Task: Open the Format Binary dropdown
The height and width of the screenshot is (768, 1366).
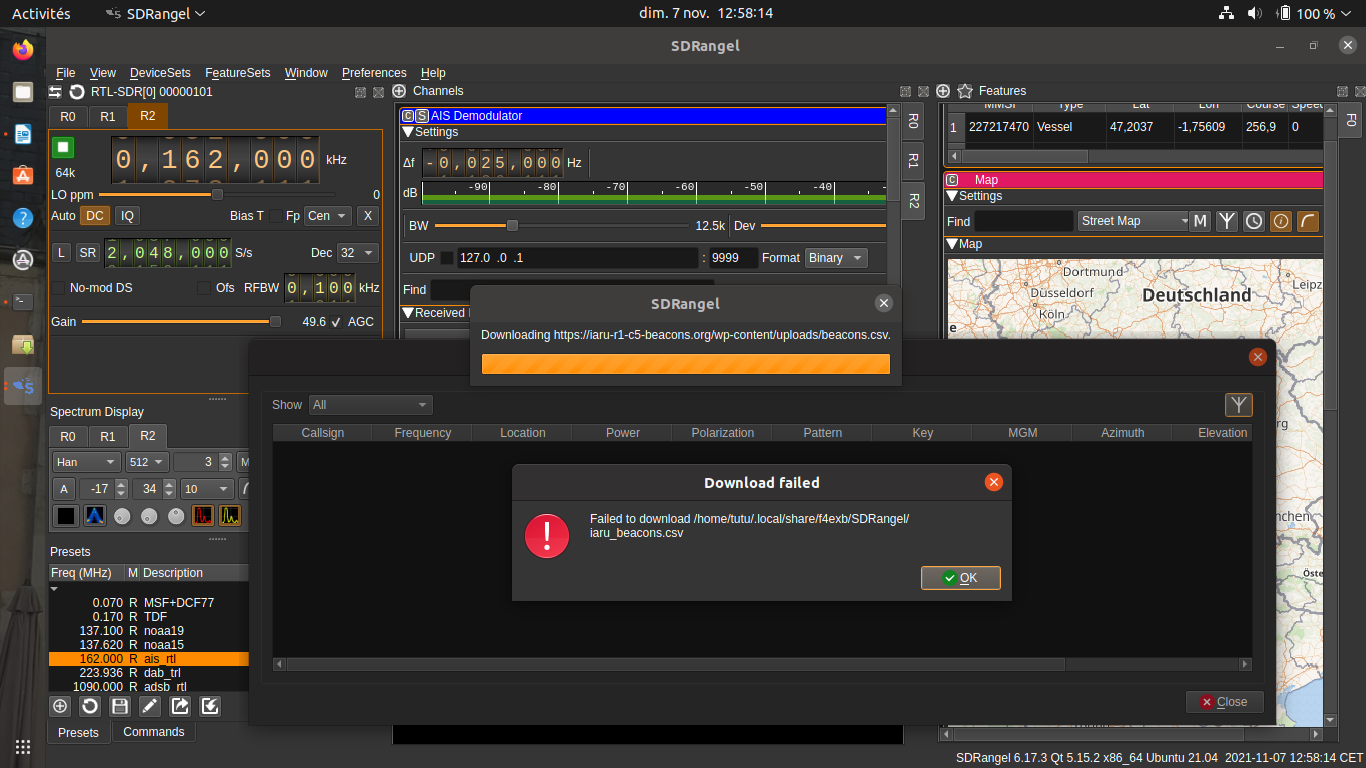Action: 836,258
